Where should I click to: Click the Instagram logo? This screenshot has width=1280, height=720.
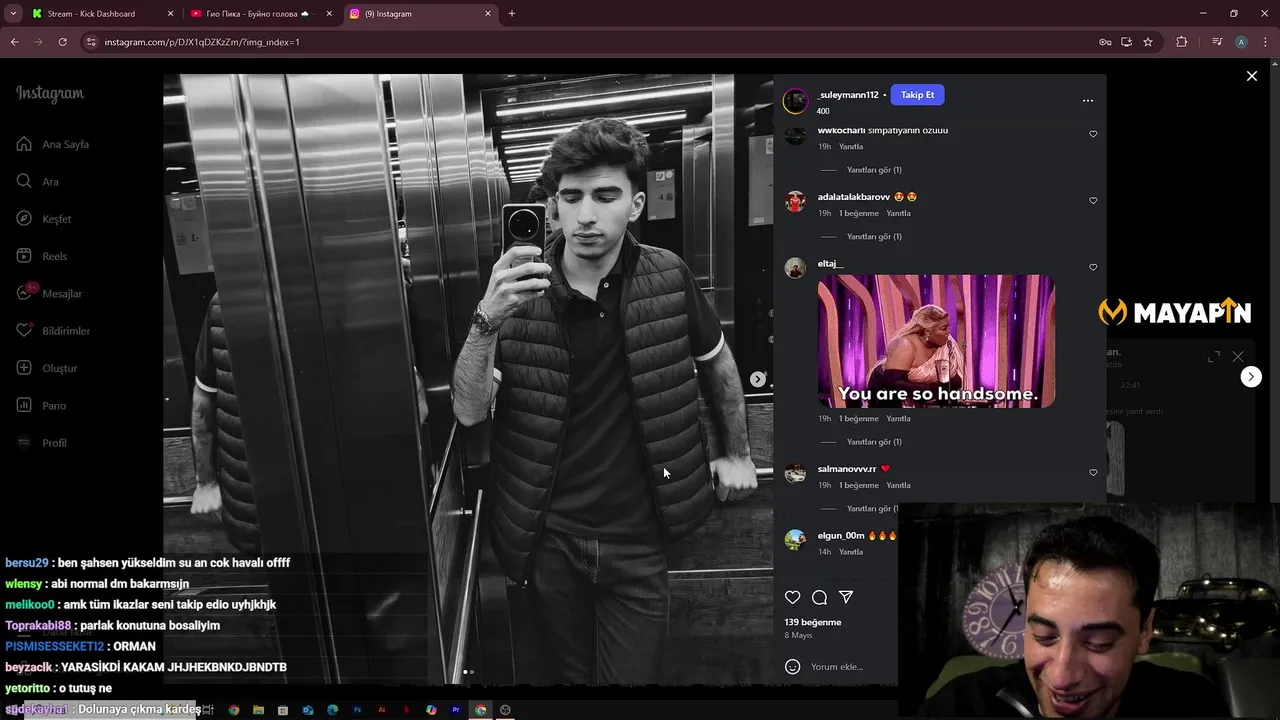[50, 94]
